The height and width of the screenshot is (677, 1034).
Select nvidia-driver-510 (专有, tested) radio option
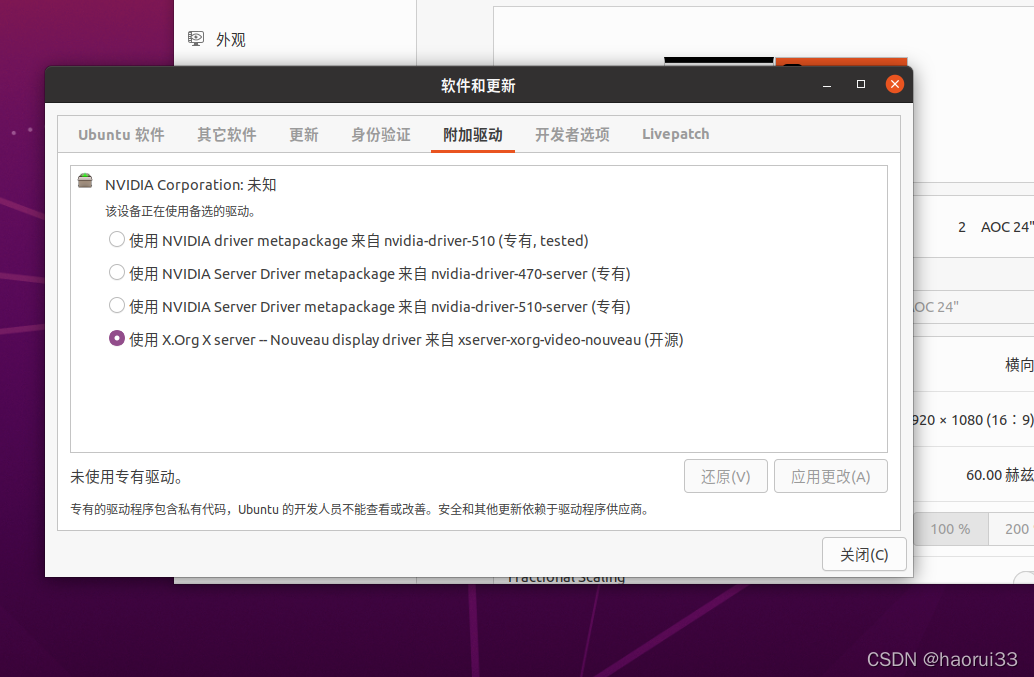117,240
